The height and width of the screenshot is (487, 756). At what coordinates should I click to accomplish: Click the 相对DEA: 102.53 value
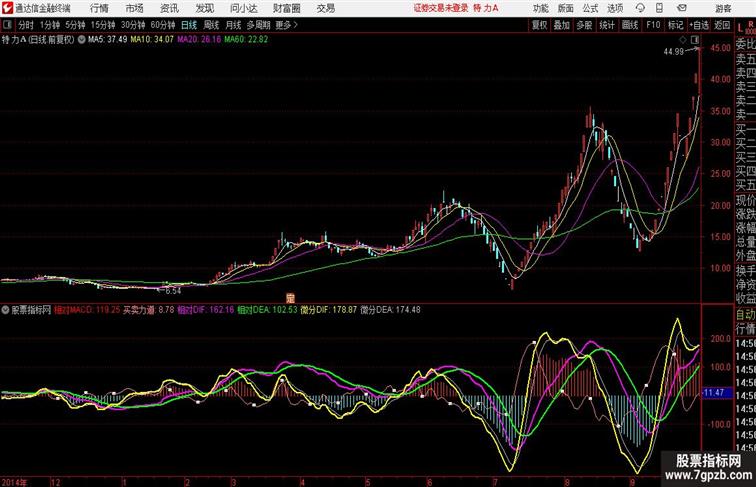pyautogui.click(x=267, y=310)
